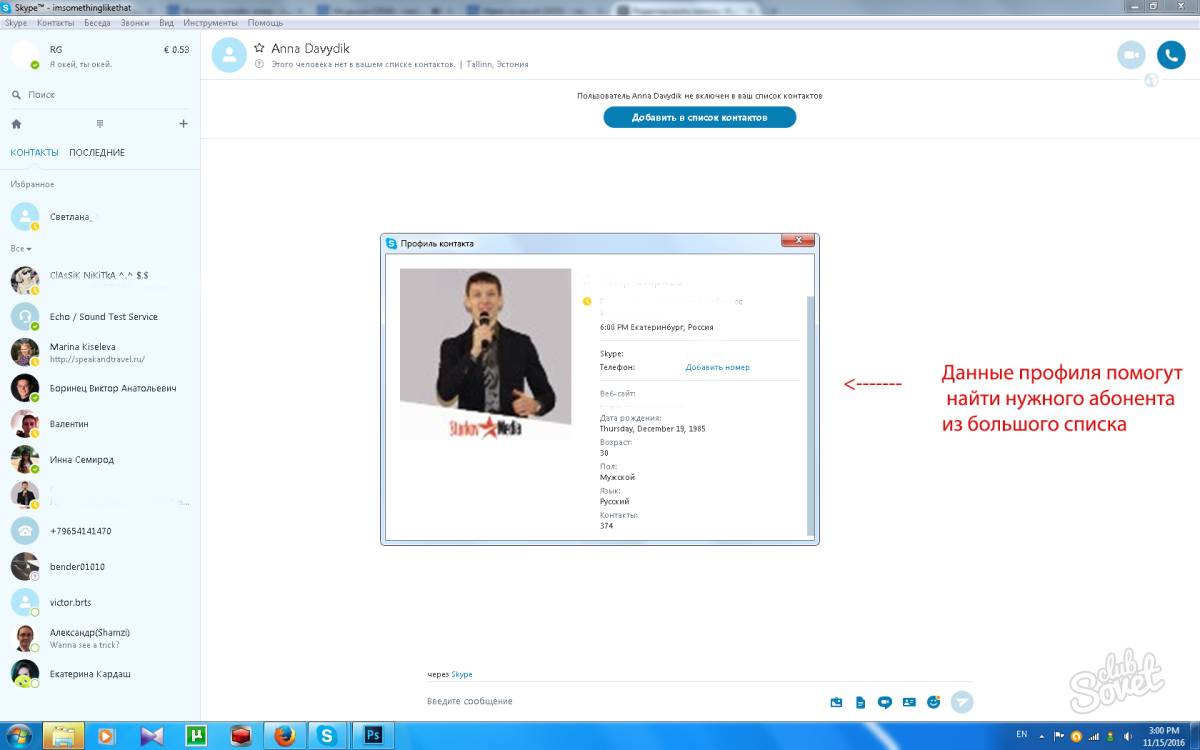Open the Инструменты menu
Viewport: 1200px width, 750px height.
click(210, 22)
